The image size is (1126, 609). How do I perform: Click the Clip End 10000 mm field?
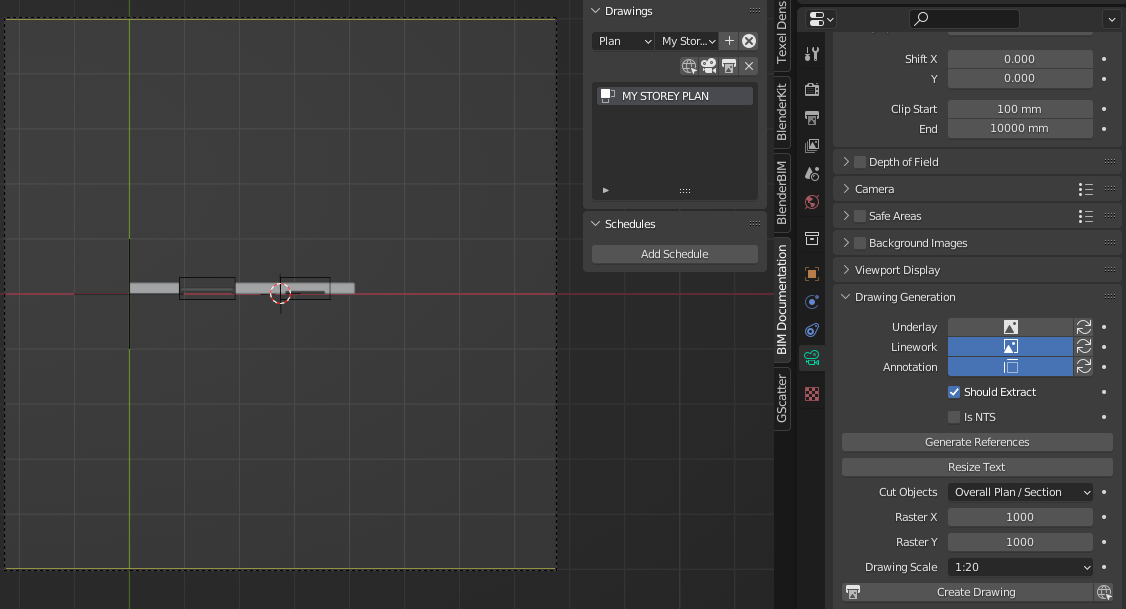pyautogui.click(x=1020, y=129)
